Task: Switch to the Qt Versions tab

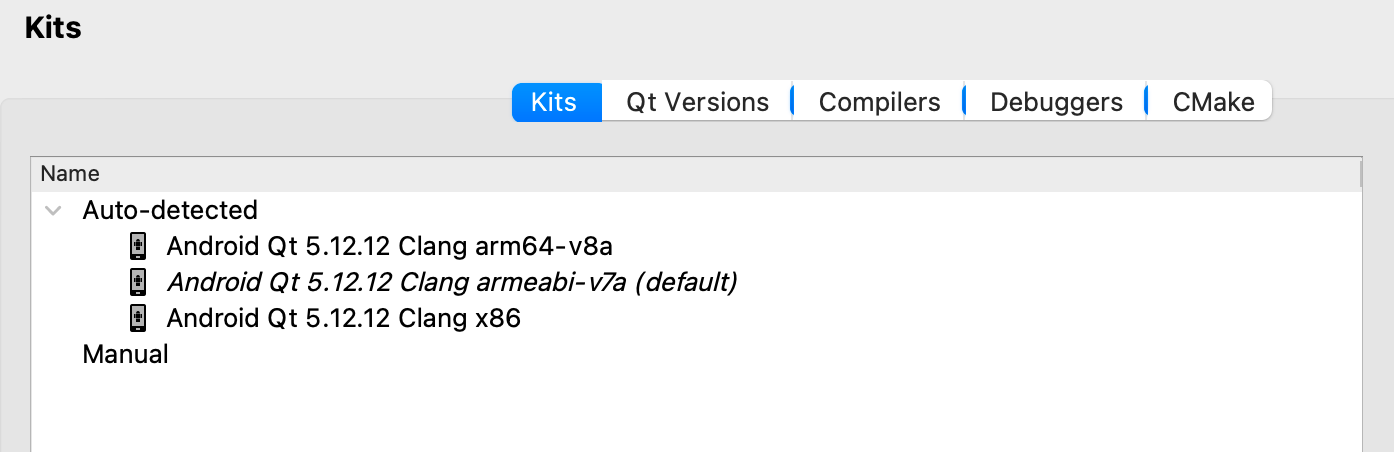Action: click(698, 102)
